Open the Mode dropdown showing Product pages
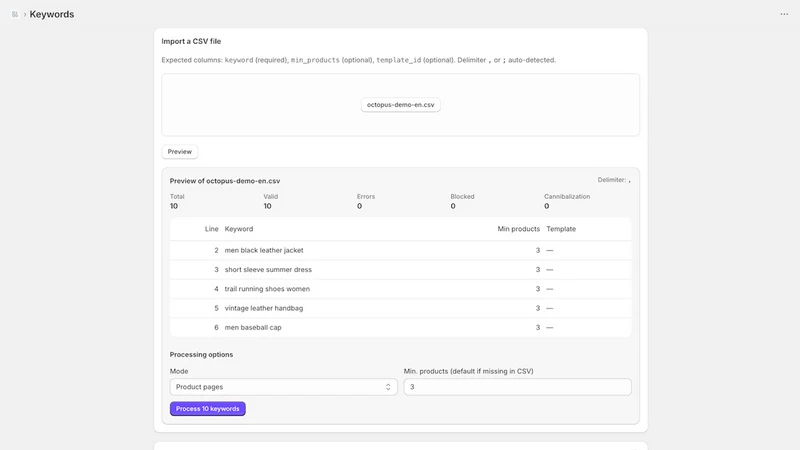 [x=284, y=387]
